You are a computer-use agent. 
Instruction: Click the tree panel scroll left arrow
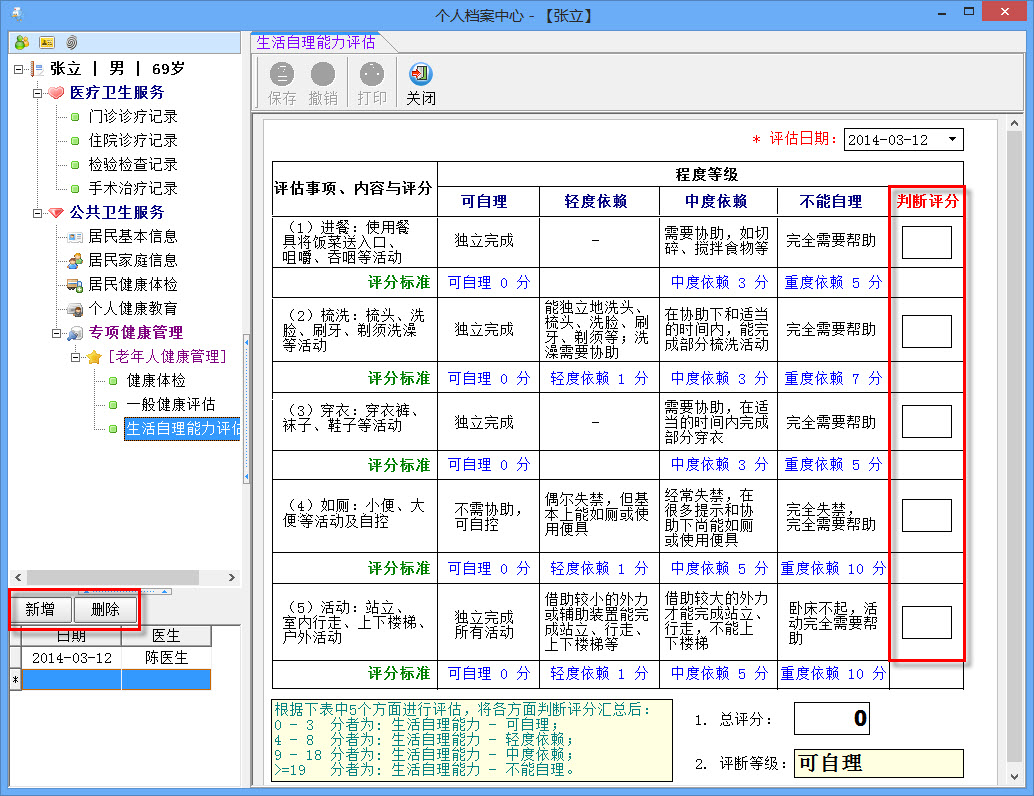tap(18, 578)
